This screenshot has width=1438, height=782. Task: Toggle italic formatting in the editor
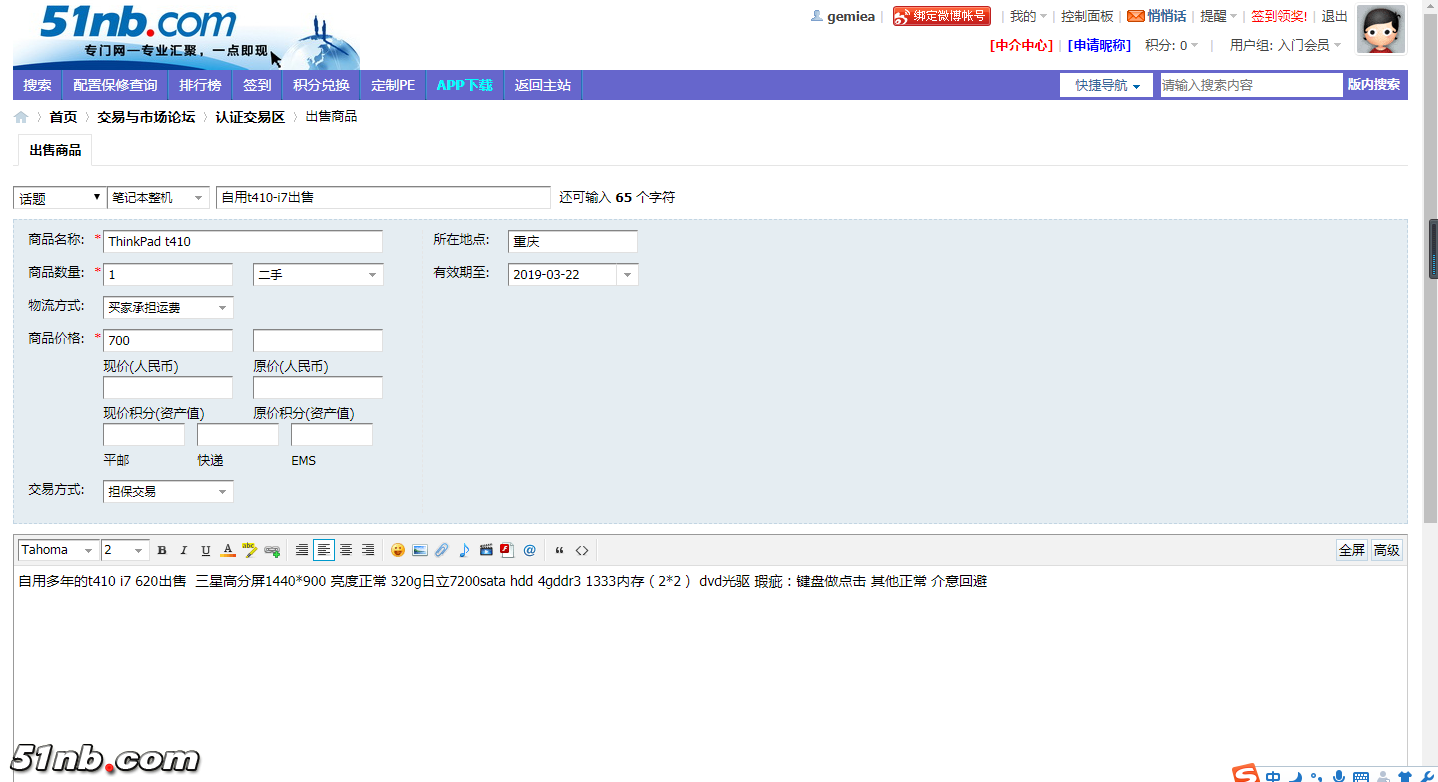pyautogui.click(x=183, y=549)
